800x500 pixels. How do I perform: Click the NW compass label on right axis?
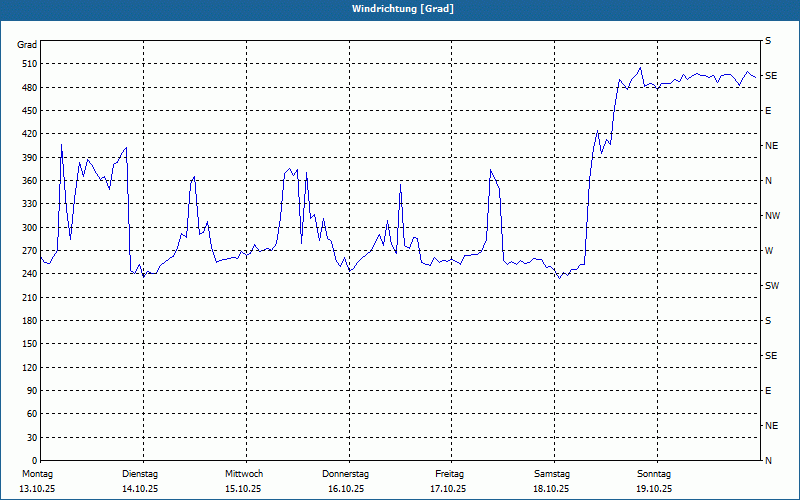(x=772, y=216)
